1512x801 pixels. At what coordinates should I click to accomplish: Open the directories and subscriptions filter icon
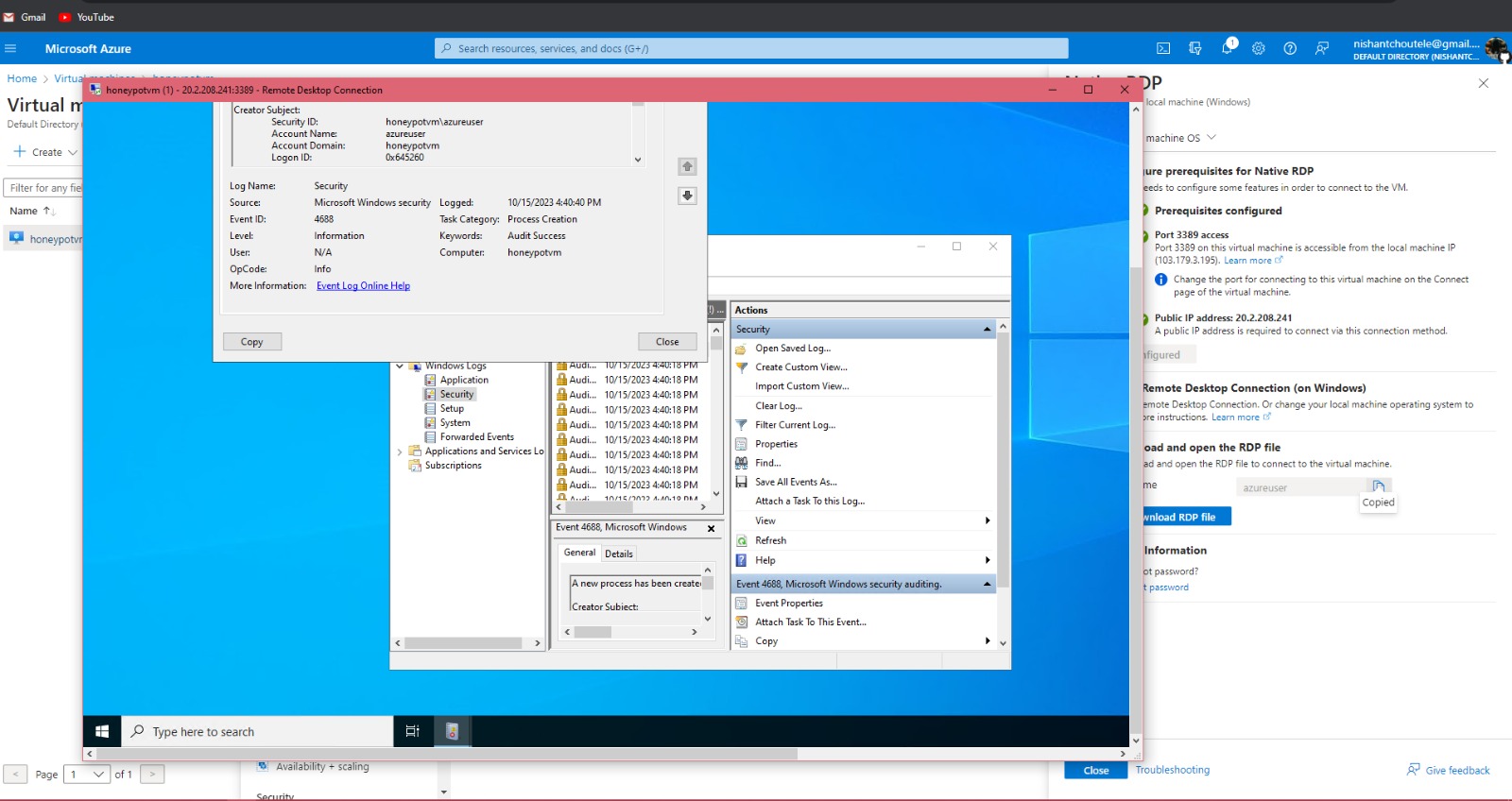(x=1195, y=48)
